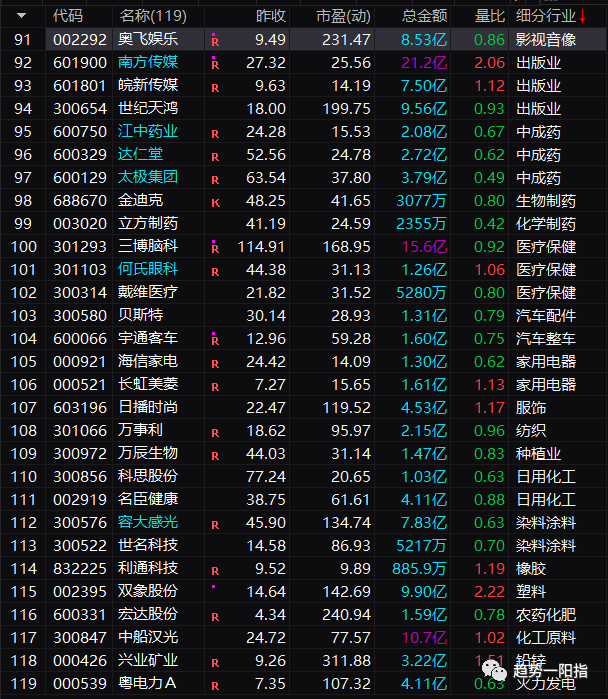Screen dimensions: 608x699
Task: Select stock name 世名科技
Action: 148,545
